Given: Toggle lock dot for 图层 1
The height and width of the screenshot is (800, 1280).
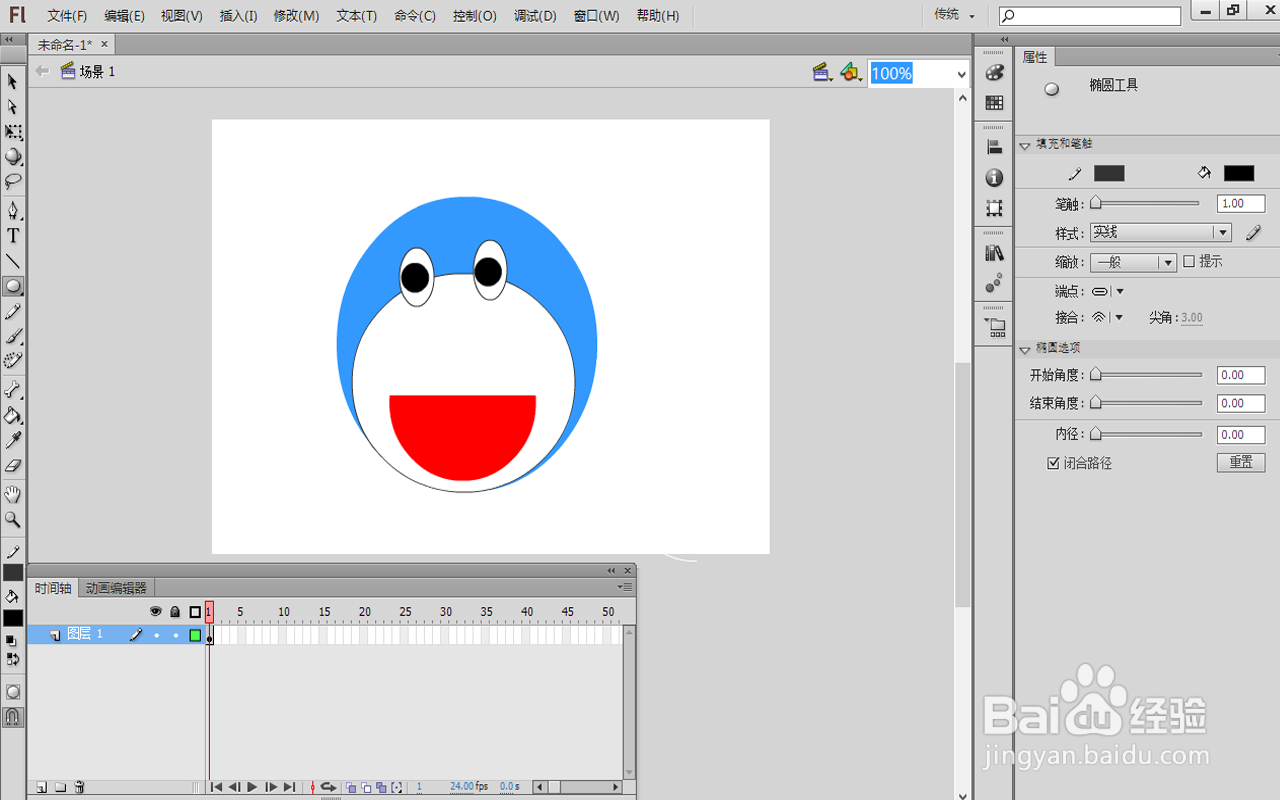Looking at the screenshot, I should click(175, 635).
